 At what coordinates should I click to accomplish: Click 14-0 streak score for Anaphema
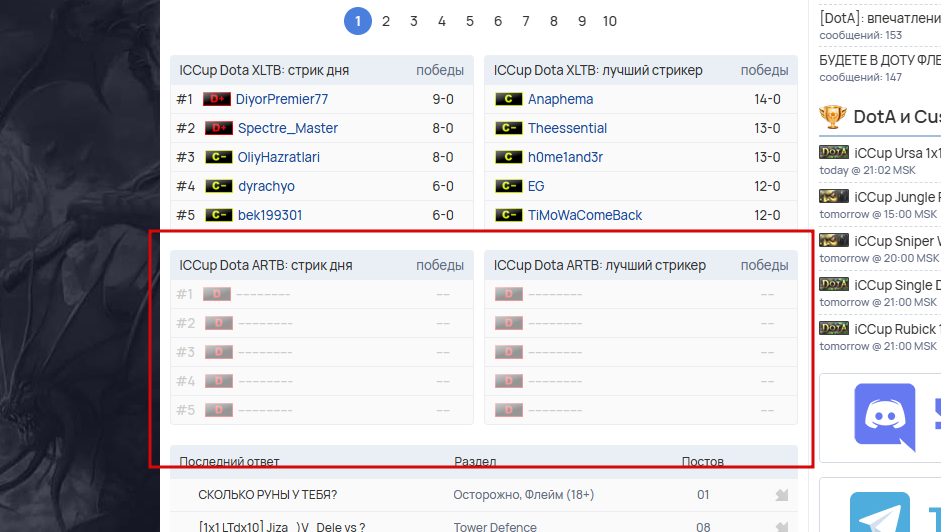point(767,99)
